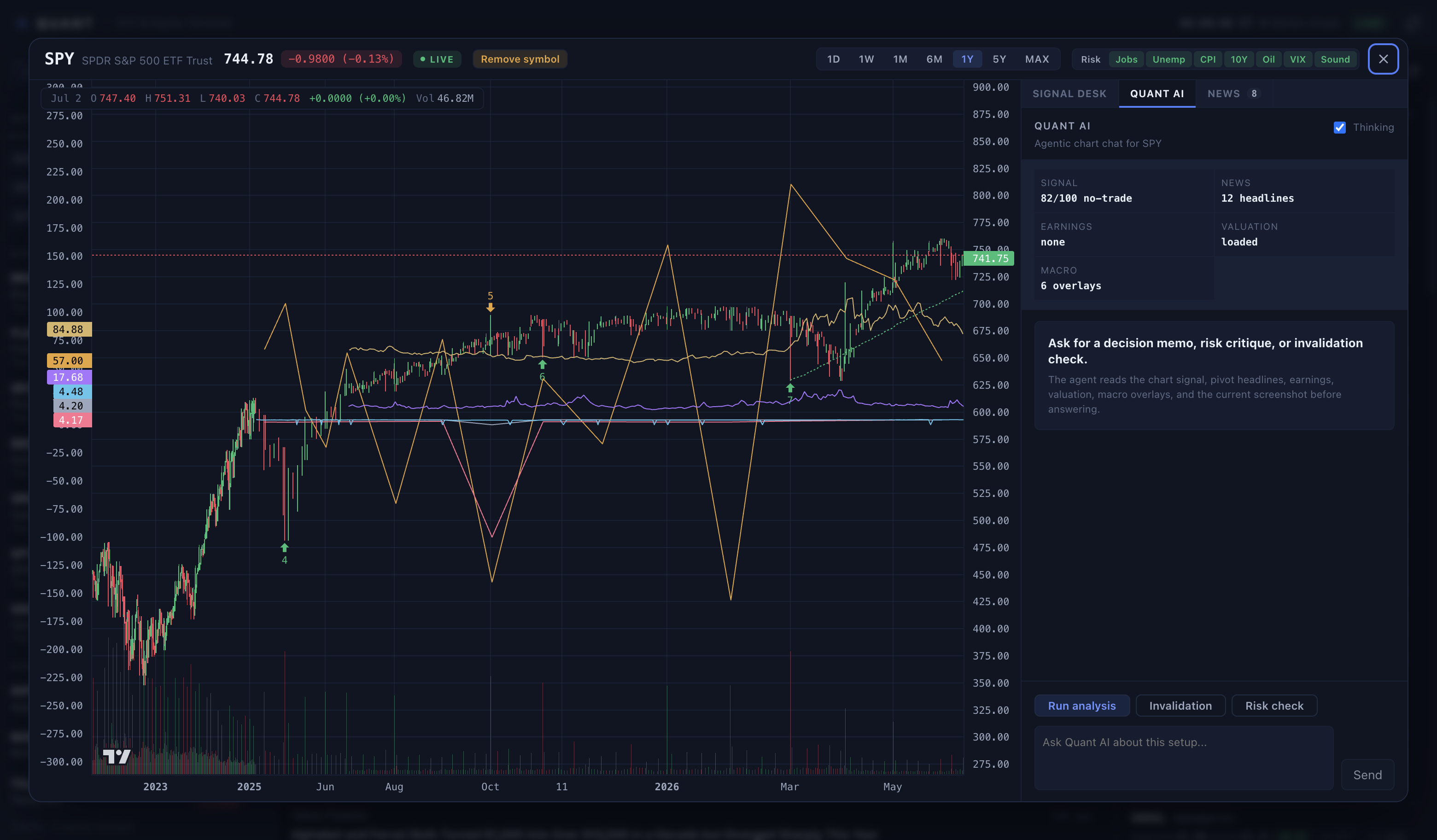
Task: Switch to the Quant AI tab
Action: (1157, 93)
